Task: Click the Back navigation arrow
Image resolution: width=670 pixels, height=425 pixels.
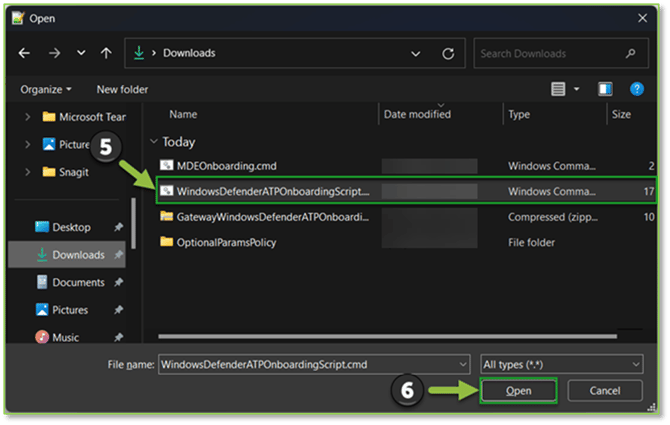Action: (x=24, y=54)
